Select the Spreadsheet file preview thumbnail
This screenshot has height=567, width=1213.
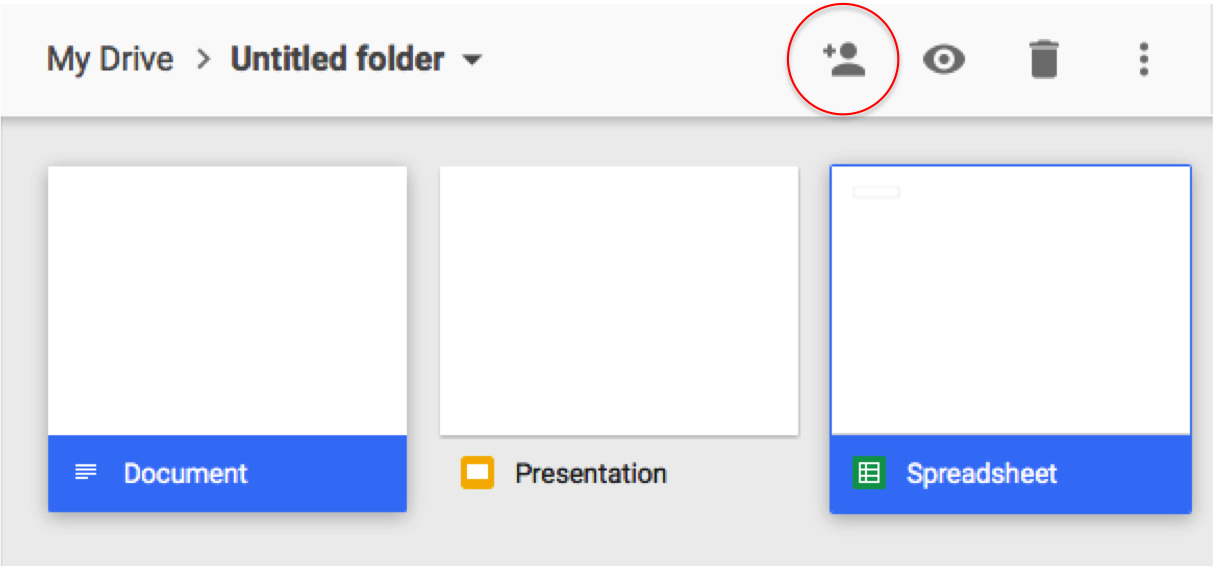coord(1010,300)
